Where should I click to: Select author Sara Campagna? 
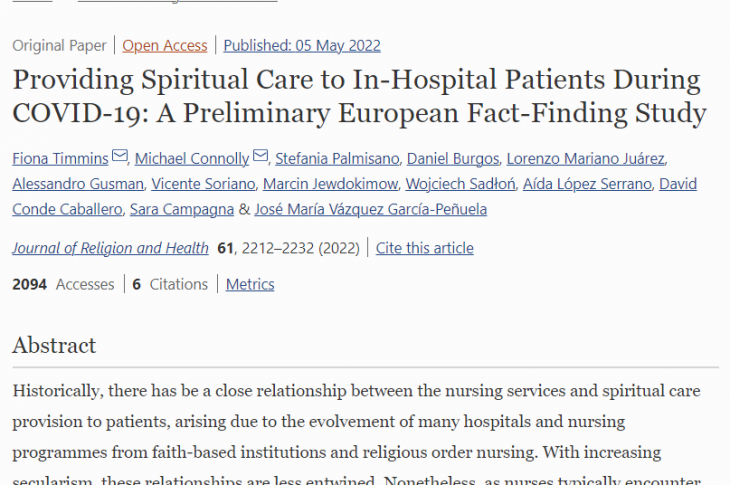[x=183, y=209]
